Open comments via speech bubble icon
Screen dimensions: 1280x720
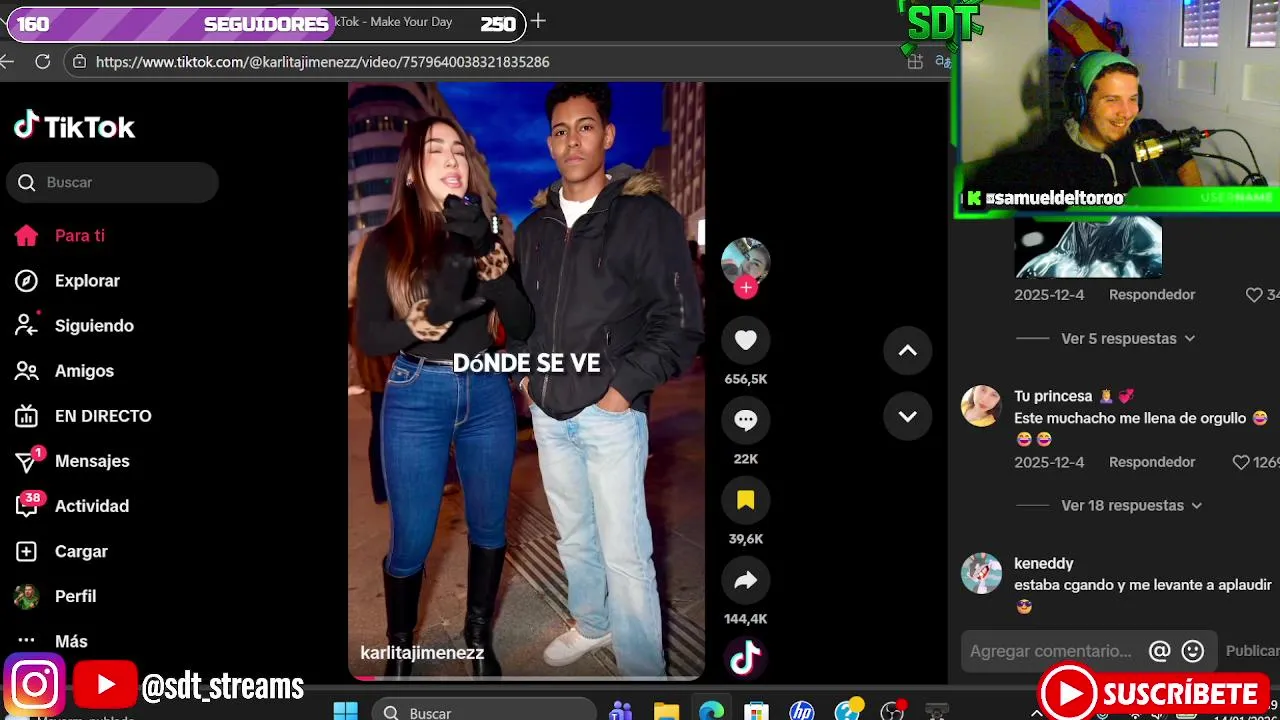[x=746, y=421]
